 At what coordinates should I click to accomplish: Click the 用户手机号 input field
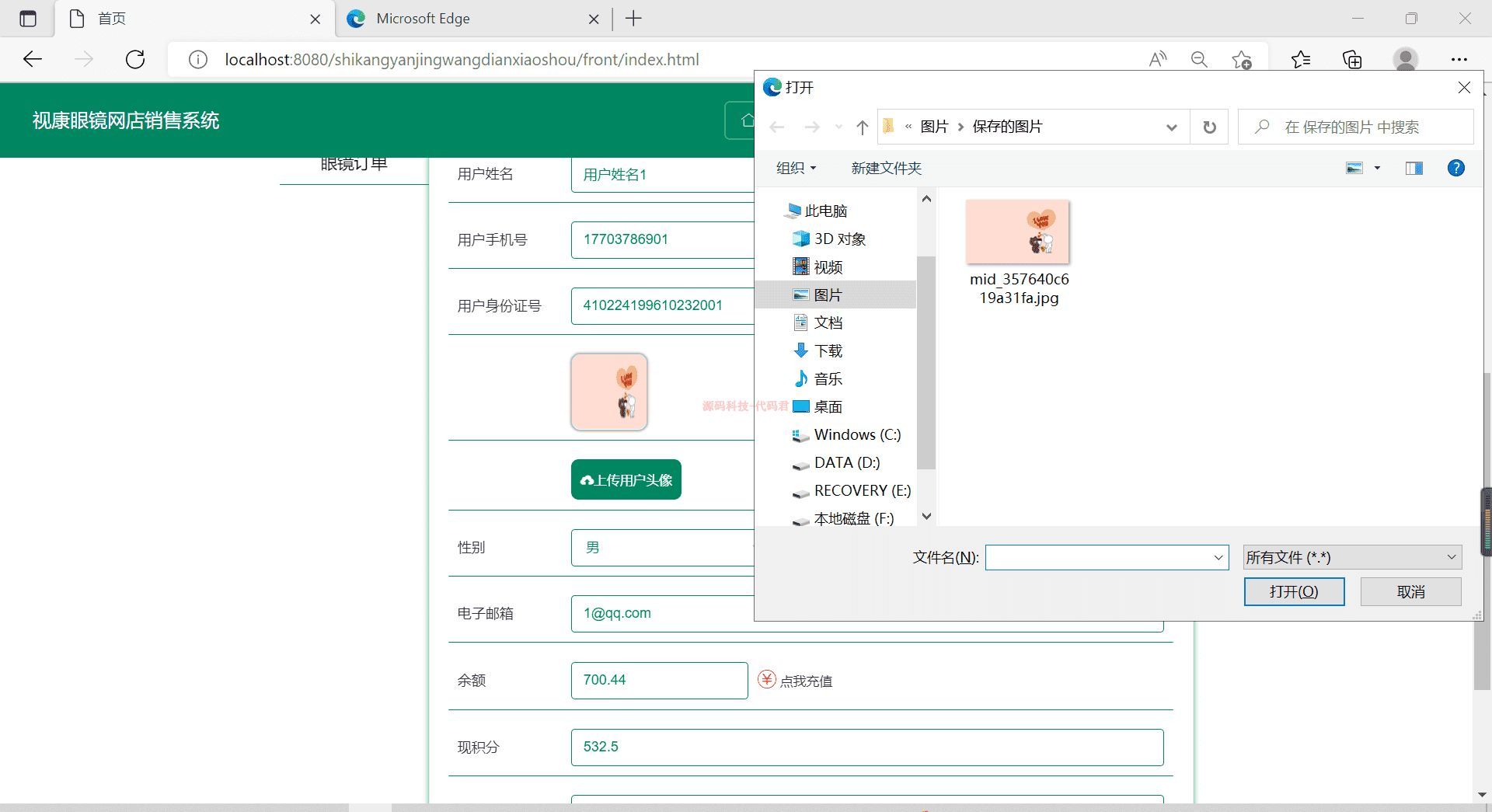coord(663,239)
